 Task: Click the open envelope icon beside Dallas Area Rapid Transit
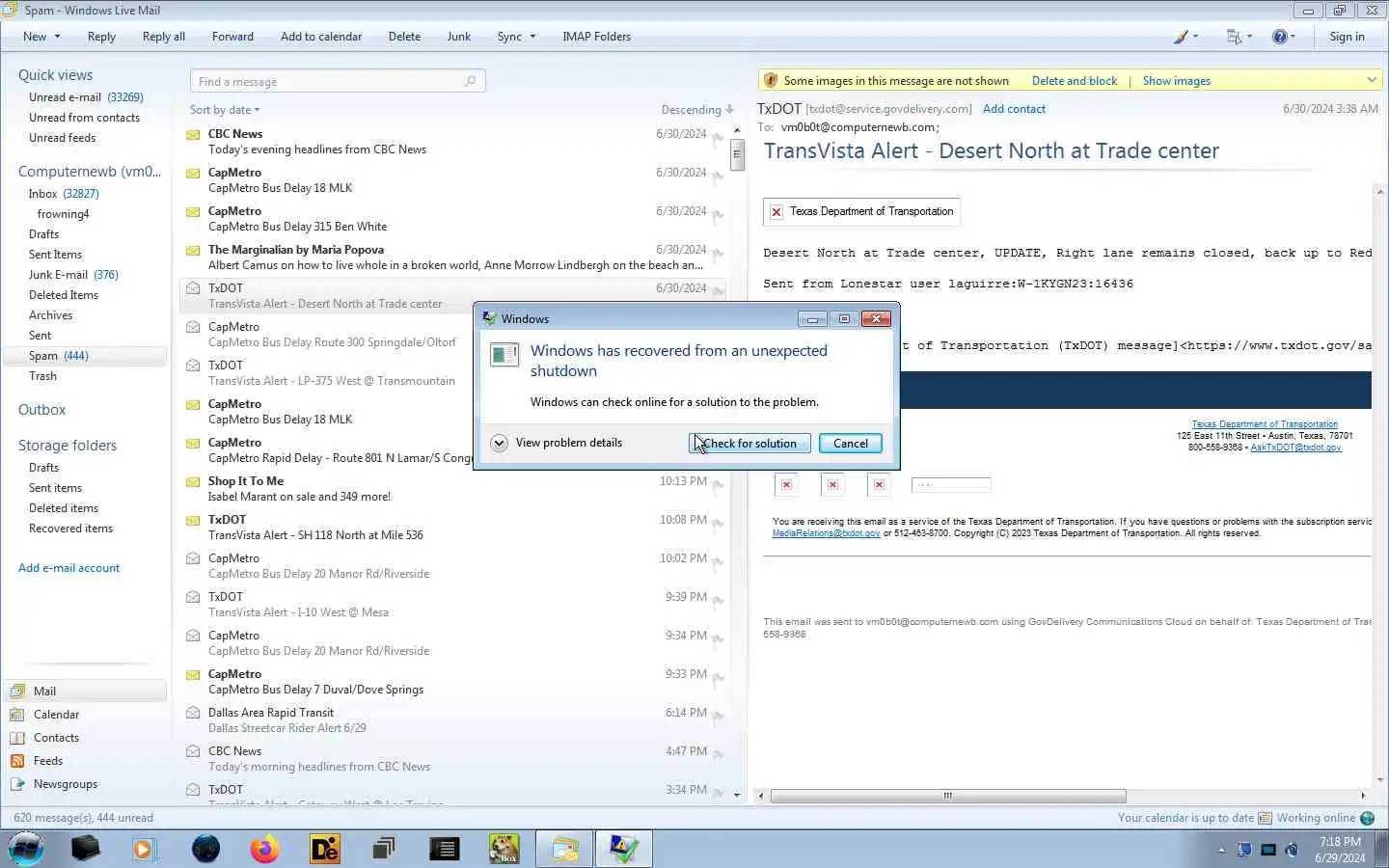click(193, 713)
